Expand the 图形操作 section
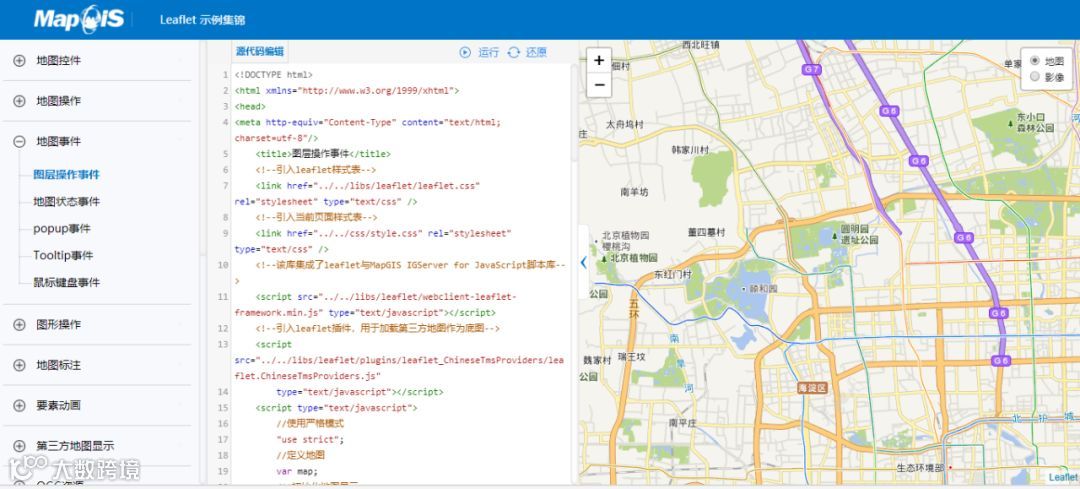The image size is (1080, 489). [x=19, y=324]
